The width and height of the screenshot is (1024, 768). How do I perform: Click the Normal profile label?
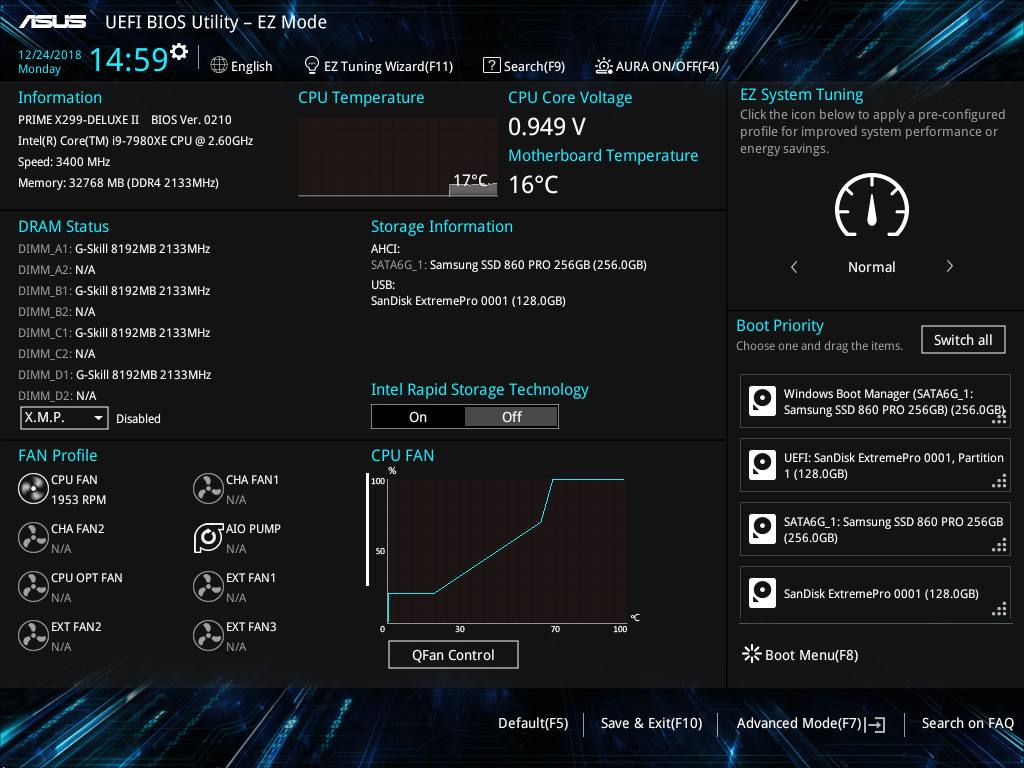click(872, 266)
